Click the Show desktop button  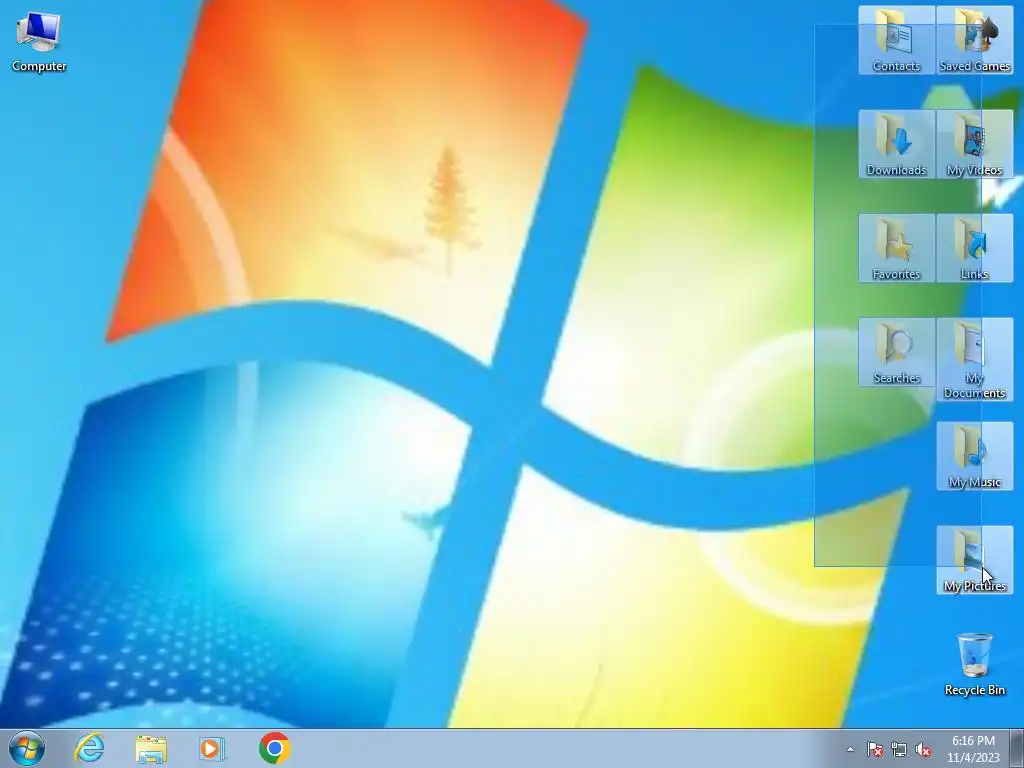pos(1017,748)
